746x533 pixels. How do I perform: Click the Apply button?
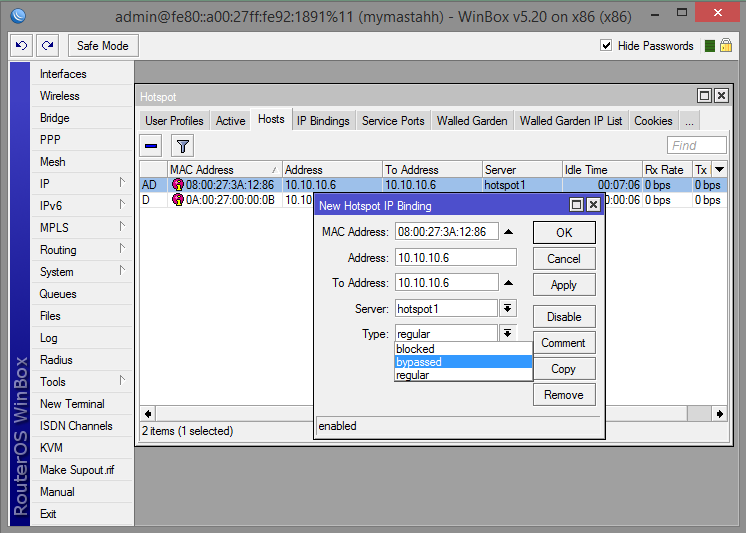[564, 285]
